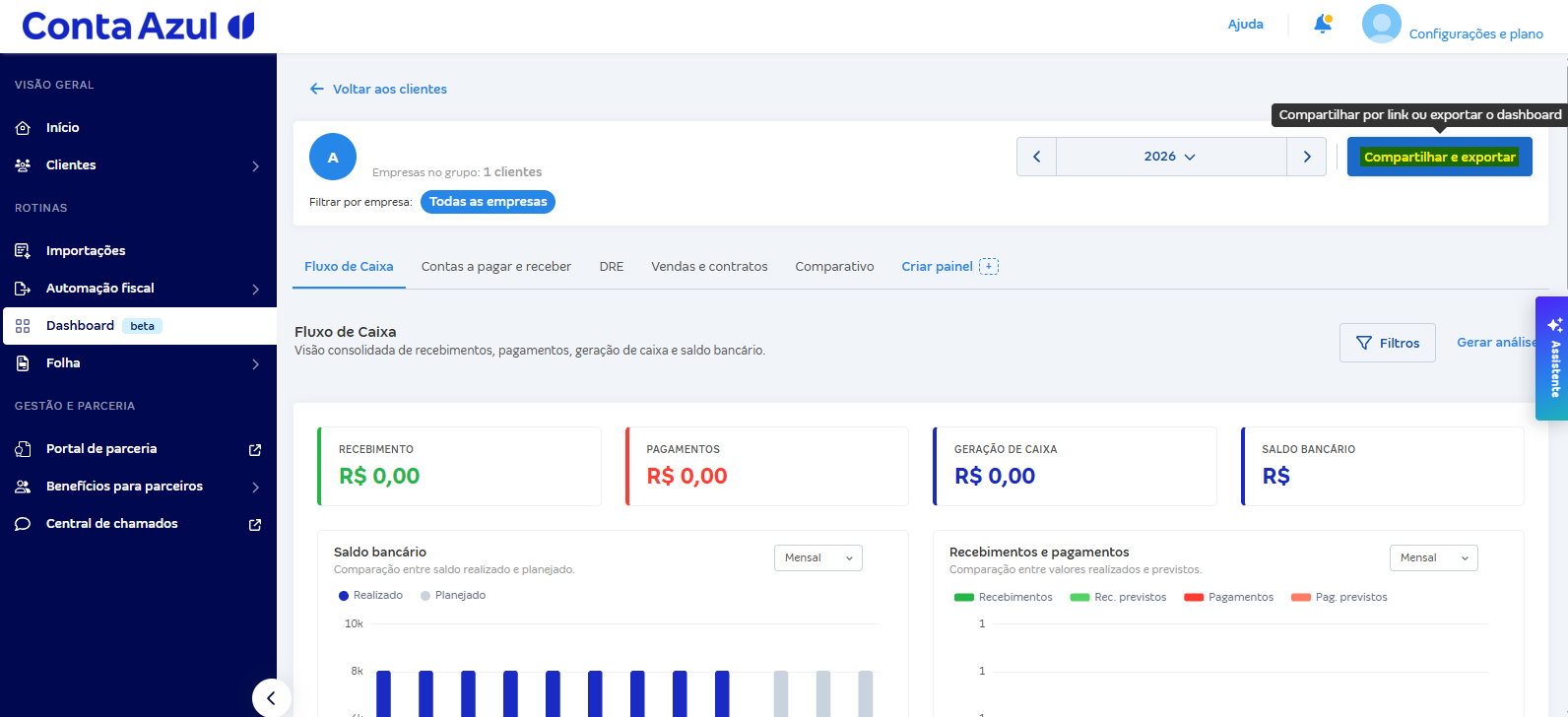
Task: Toggle the Rec. previstos legend series
Action: [x=1118, y=598]
